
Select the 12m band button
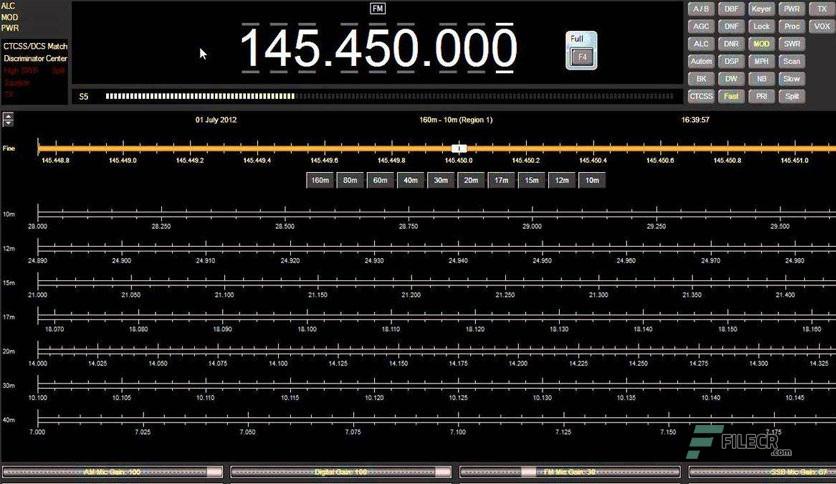[x=562, y=180]
